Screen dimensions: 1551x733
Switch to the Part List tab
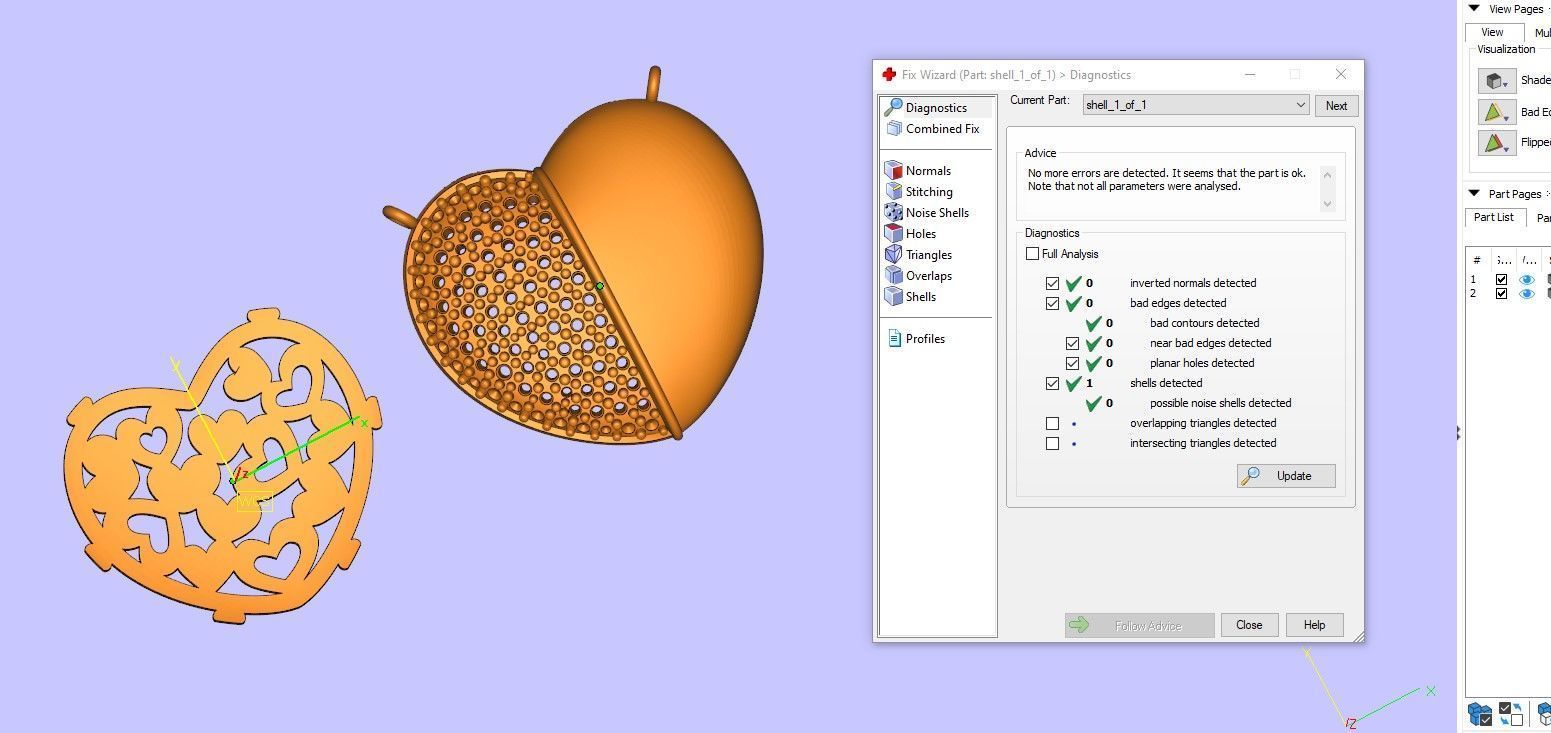(x=1493, y=217)
